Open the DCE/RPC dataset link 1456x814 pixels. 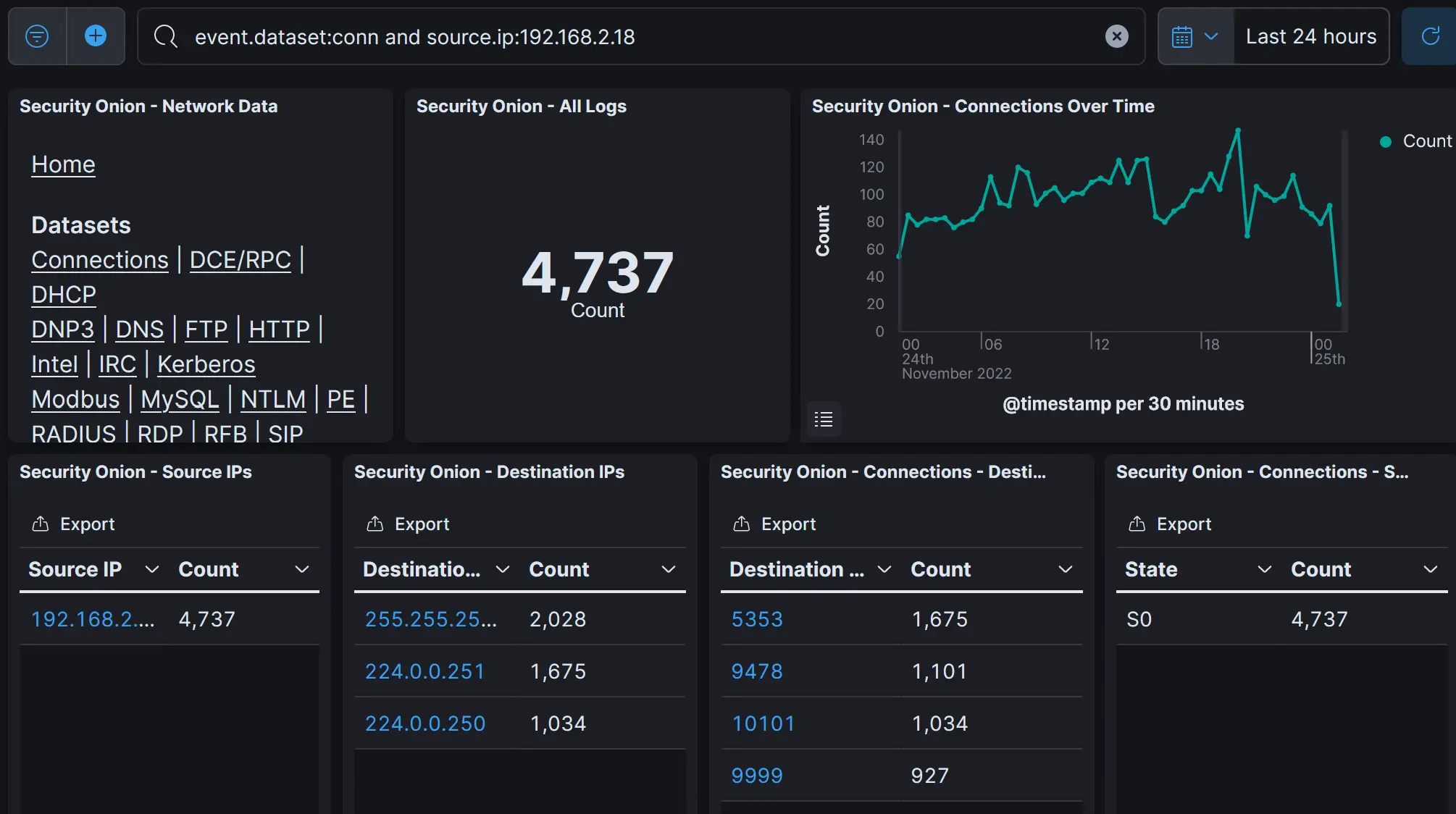[240, 260]
